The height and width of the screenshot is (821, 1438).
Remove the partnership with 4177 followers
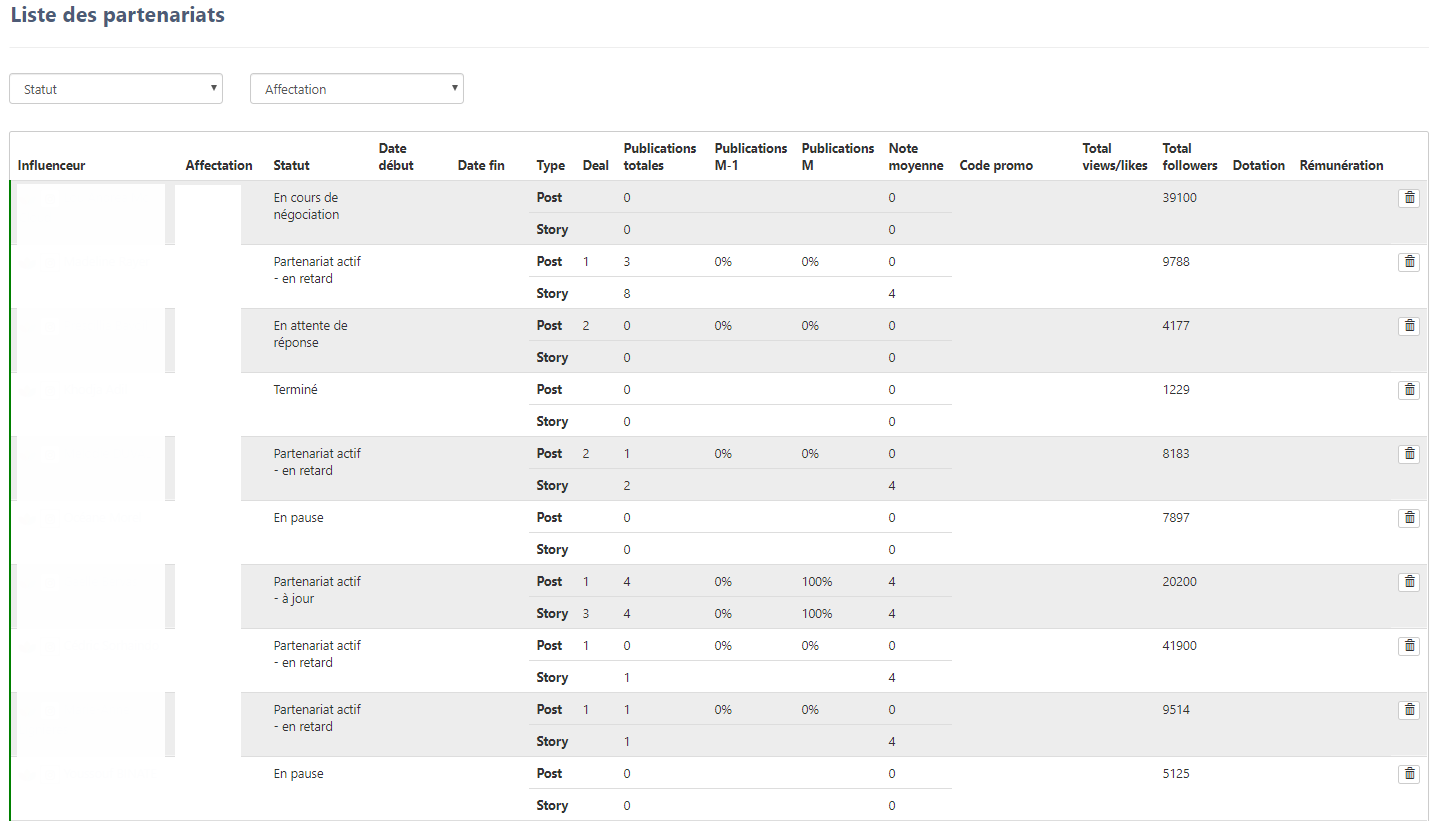point(1409,326)
